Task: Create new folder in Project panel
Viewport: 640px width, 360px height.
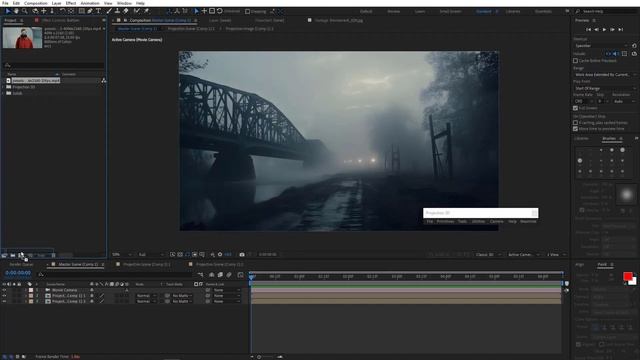Action: tap(13, 256)
